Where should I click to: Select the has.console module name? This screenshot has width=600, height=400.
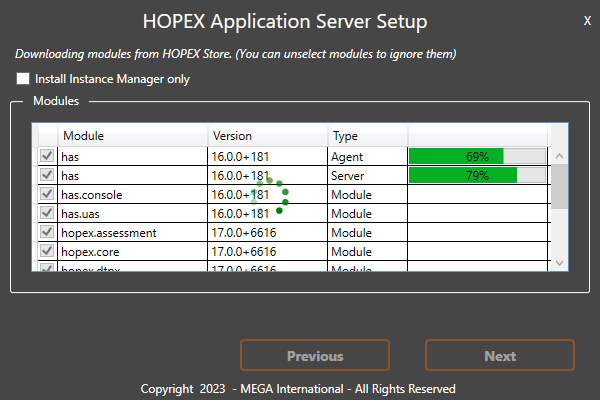(91, 195)
